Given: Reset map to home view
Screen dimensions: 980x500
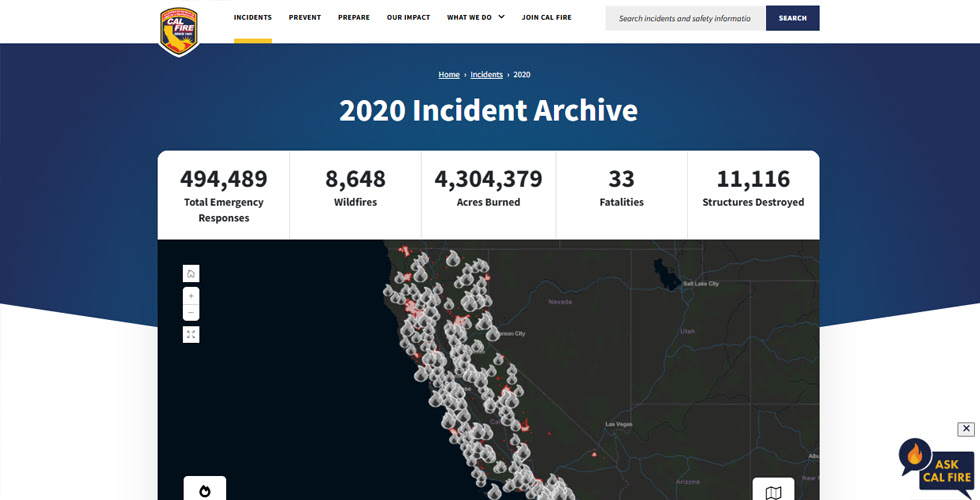Looking at the screenshot, I should 191,274.
